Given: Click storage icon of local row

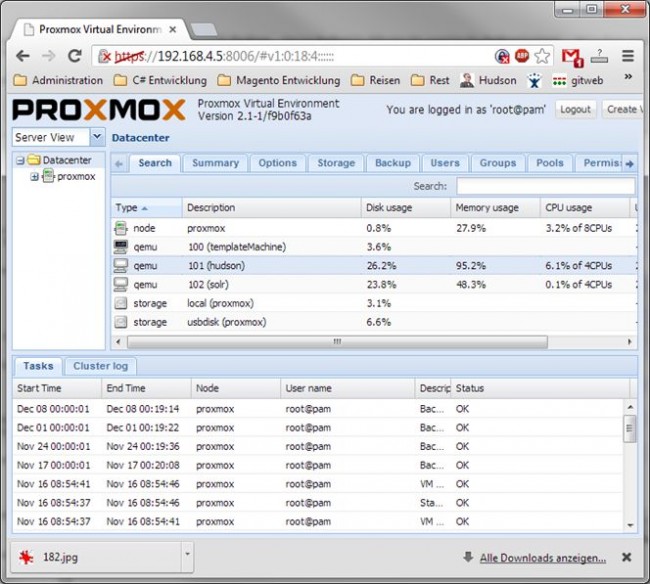Looking at the screenshot, I should [121, 303].
